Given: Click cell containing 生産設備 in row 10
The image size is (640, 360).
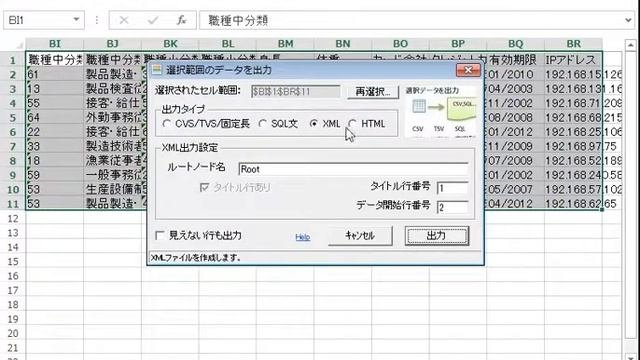Looking at the screenshot, I should coord(112,189).
